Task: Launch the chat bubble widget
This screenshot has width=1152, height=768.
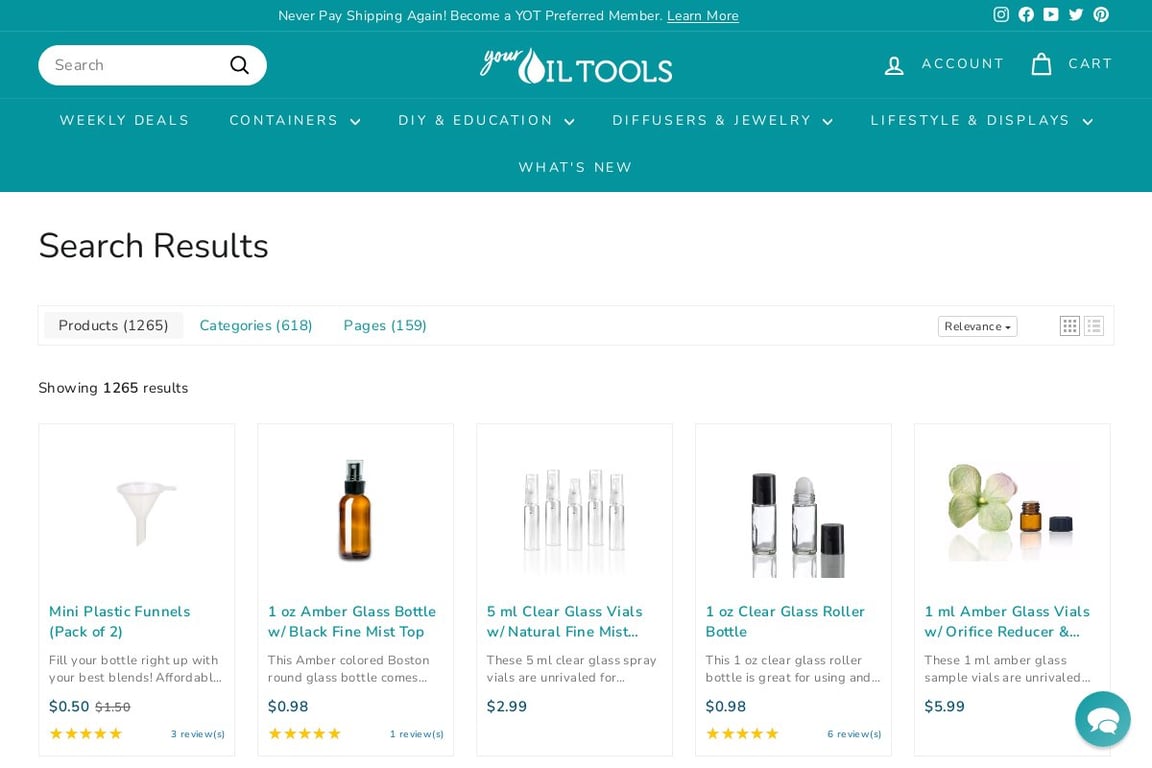Action: point(1102,719)
